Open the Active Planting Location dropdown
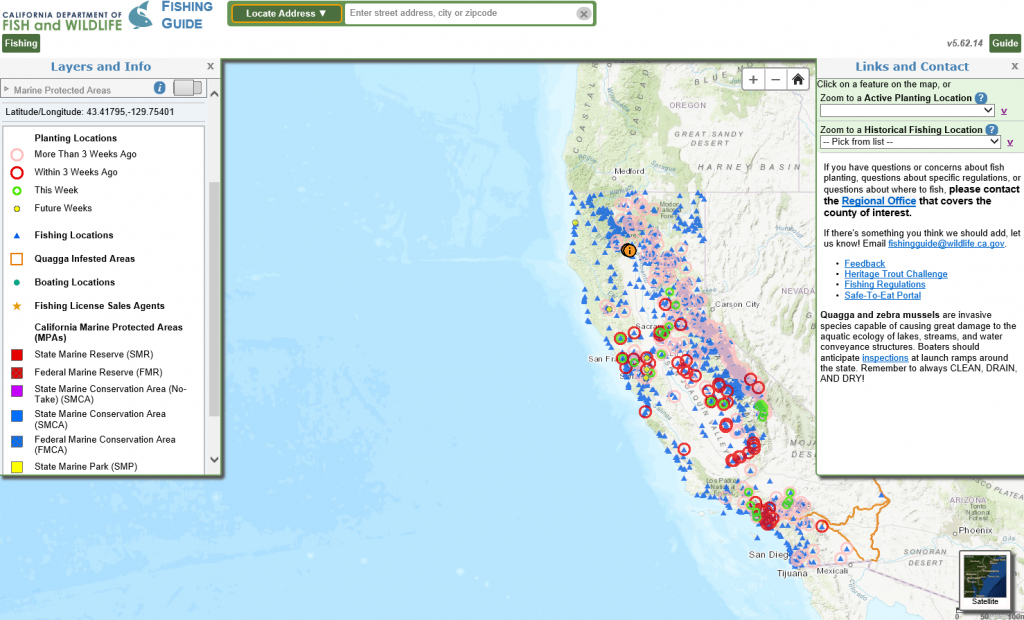The width and height of the screenshot is (1024, 620). pyautogui.click(x=906, y=110)
